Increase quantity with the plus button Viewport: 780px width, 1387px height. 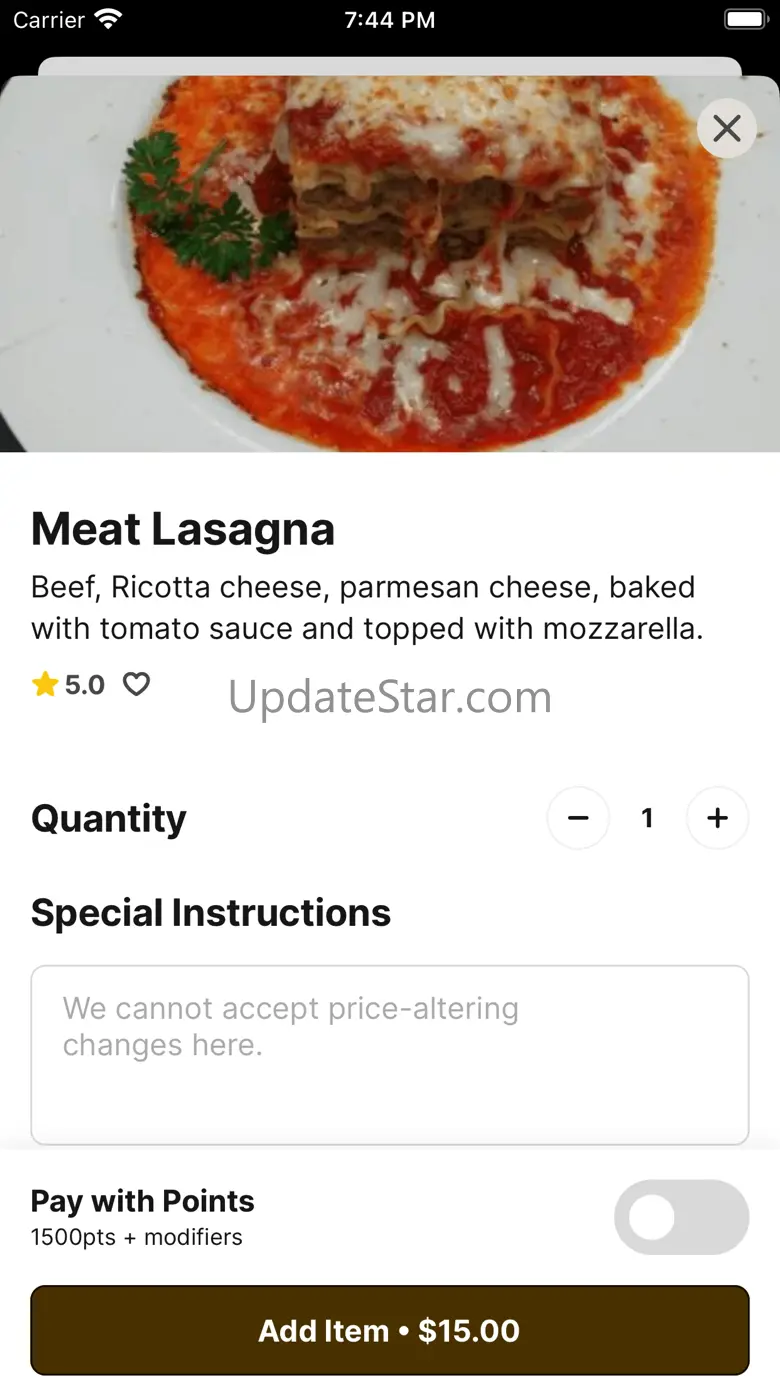point(717,818)
